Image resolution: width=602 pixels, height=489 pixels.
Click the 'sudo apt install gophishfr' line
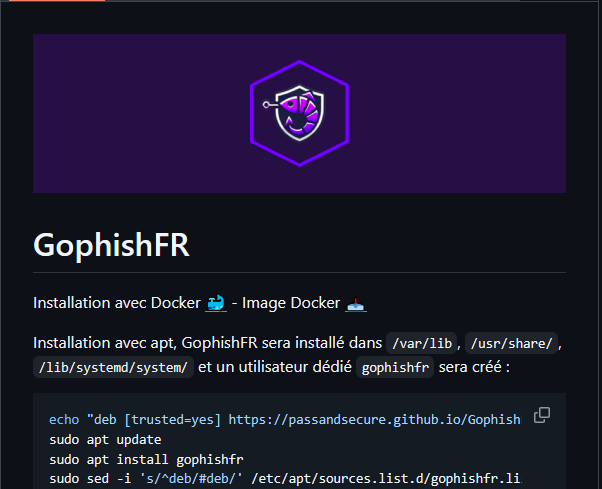(146, 459)
